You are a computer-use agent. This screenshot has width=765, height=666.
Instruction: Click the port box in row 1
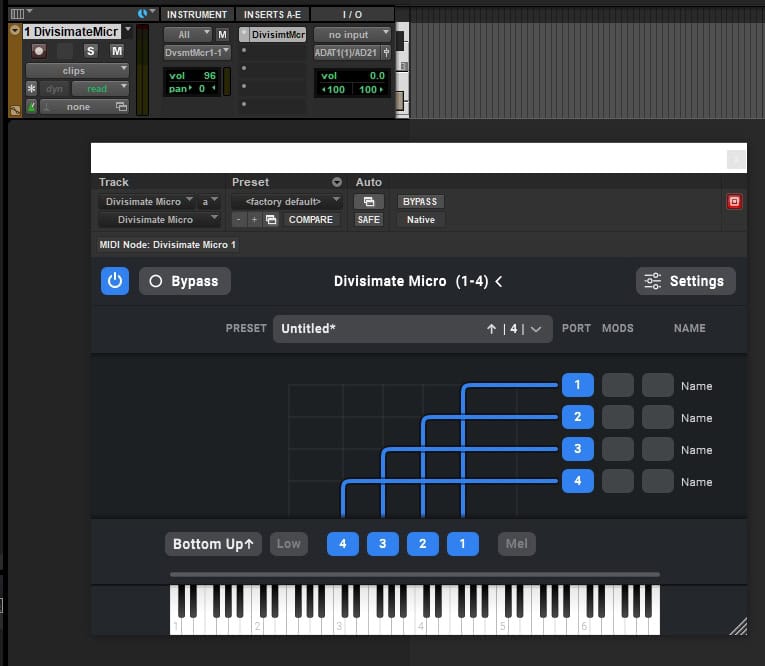(618, 385)
